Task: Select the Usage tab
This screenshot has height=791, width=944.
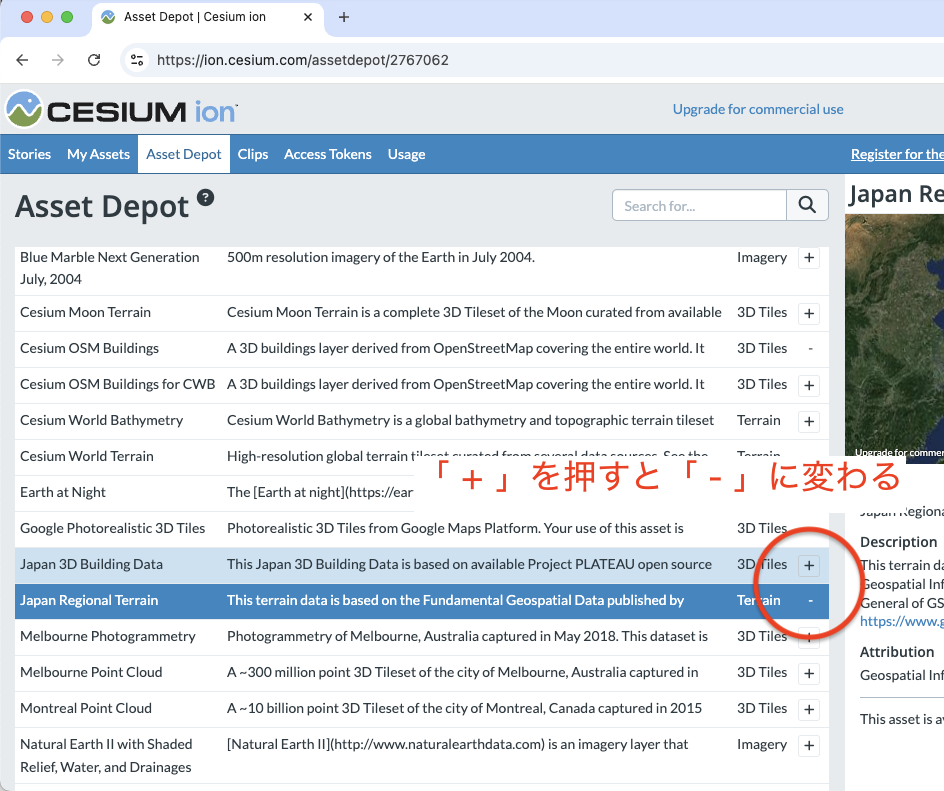Action: 406,154
